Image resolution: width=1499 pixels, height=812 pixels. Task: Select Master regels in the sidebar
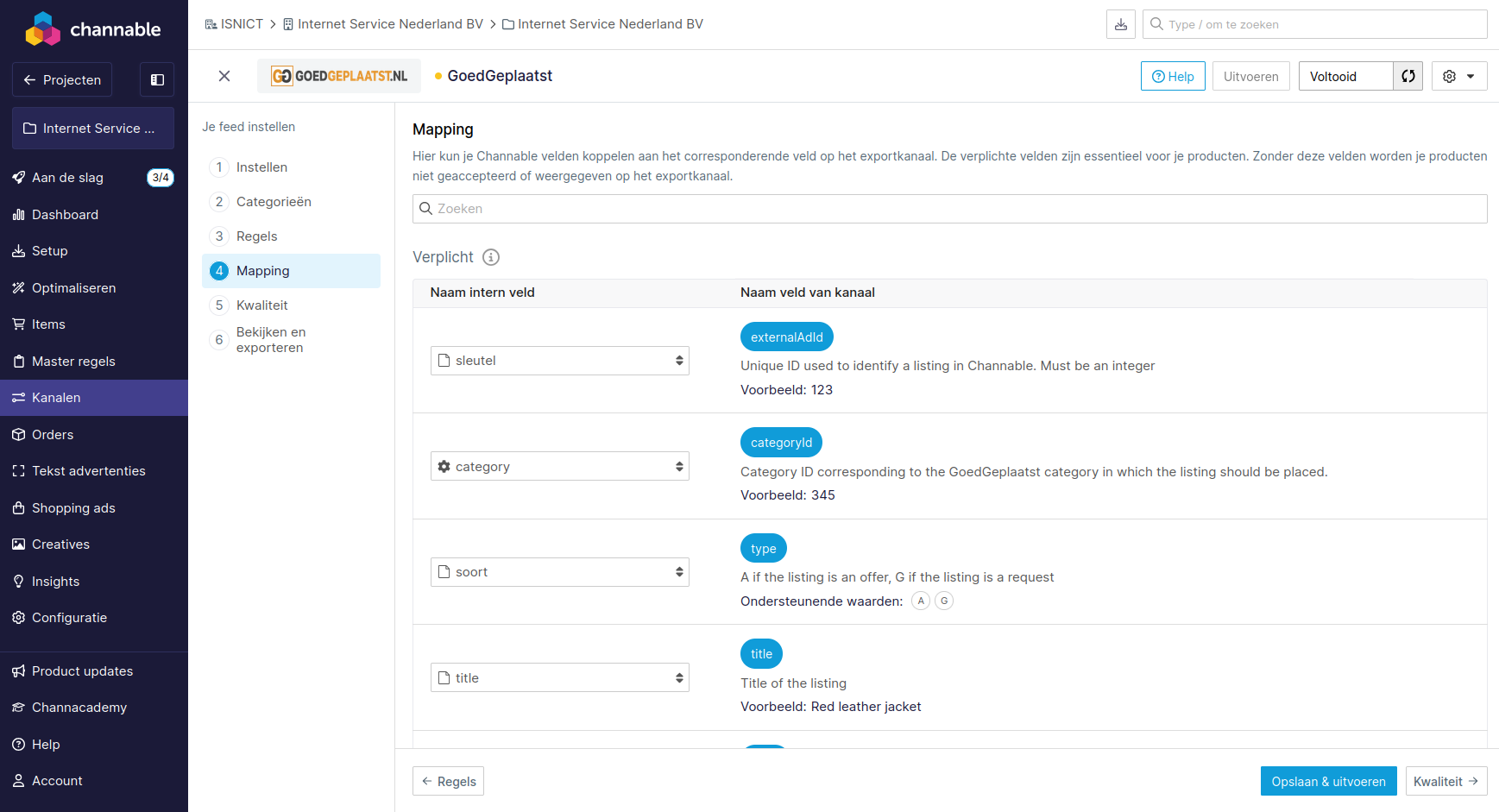pyautogui.click(x=73, y=361)
